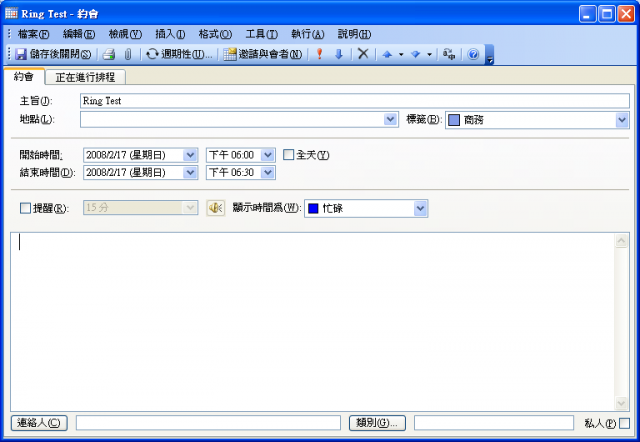Click the Subject field containing Ring Test
This screenshot has width=640, height=442.
(355, 101)
